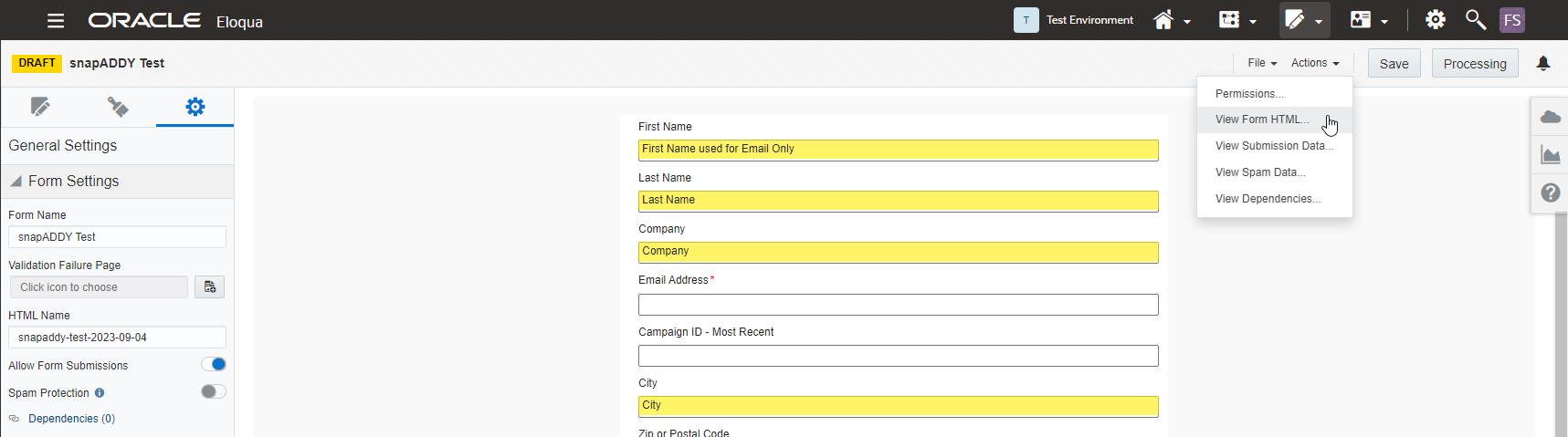1568x437 pixels.
Task: Disable the Allow Form Submissions toggle
Action: tap(214, 365)
